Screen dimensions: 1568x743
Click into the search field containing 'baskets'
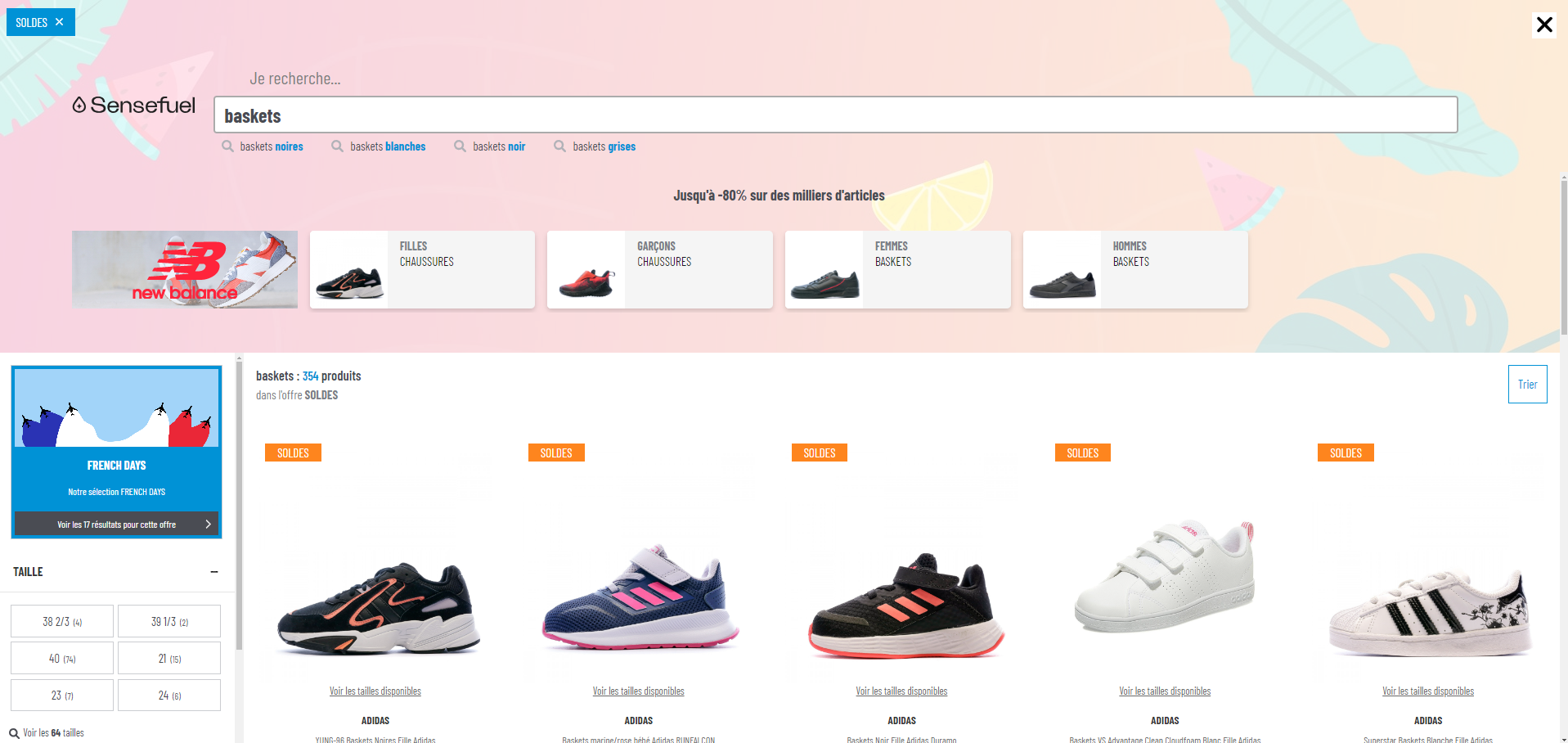[834, 115]
